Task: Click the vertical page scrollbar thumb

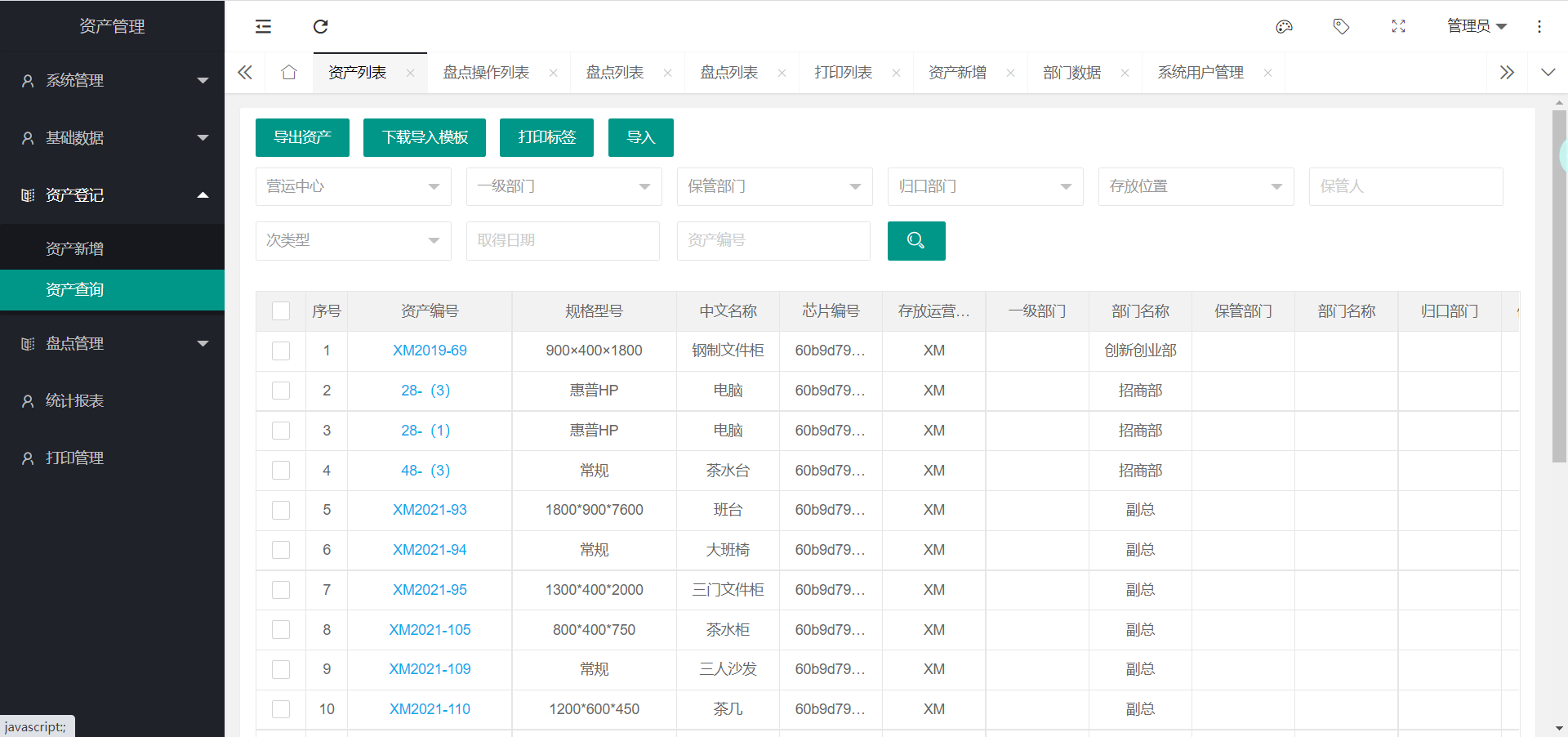Action: (1559, 286)
